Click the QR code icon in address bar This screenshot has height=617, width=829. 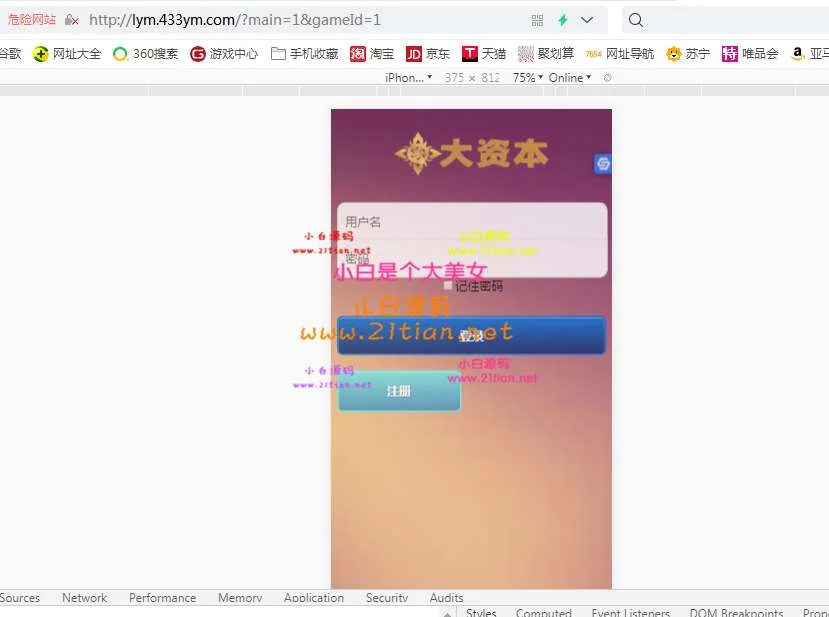coord(538,20)
